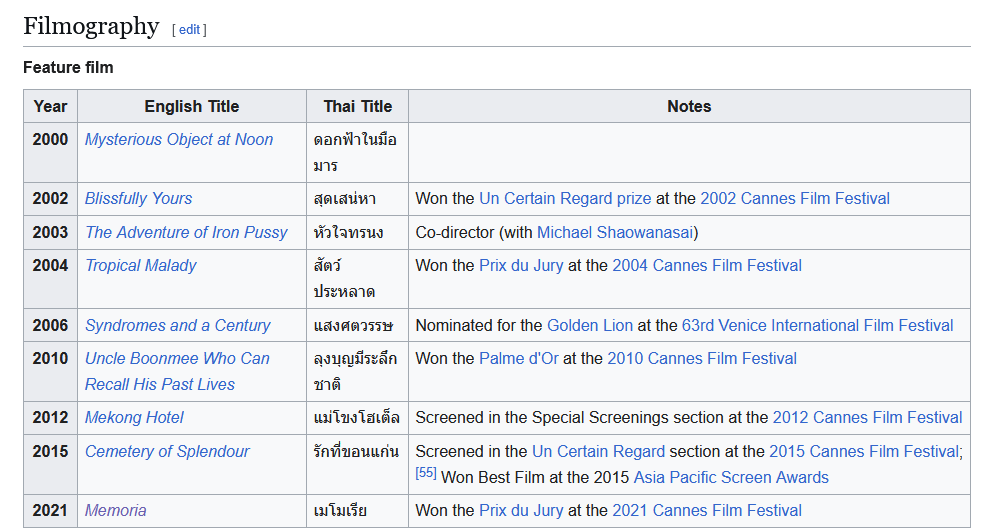Image resolution: width=1003 pixels, height=530 pixels.
Task: Follow the 2002 Cannes Film Festival link
Action: point(794,198)
